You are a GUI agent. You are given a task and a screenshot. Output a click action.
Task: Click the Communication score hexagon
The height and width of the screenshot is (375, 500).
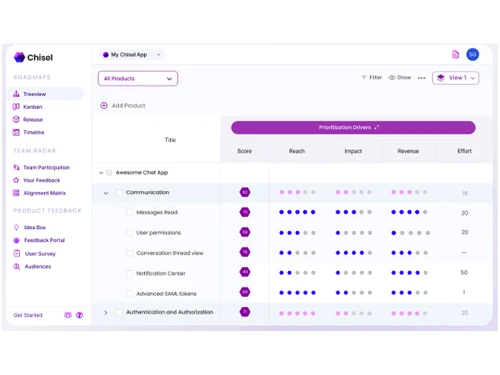tap(245, 192)
